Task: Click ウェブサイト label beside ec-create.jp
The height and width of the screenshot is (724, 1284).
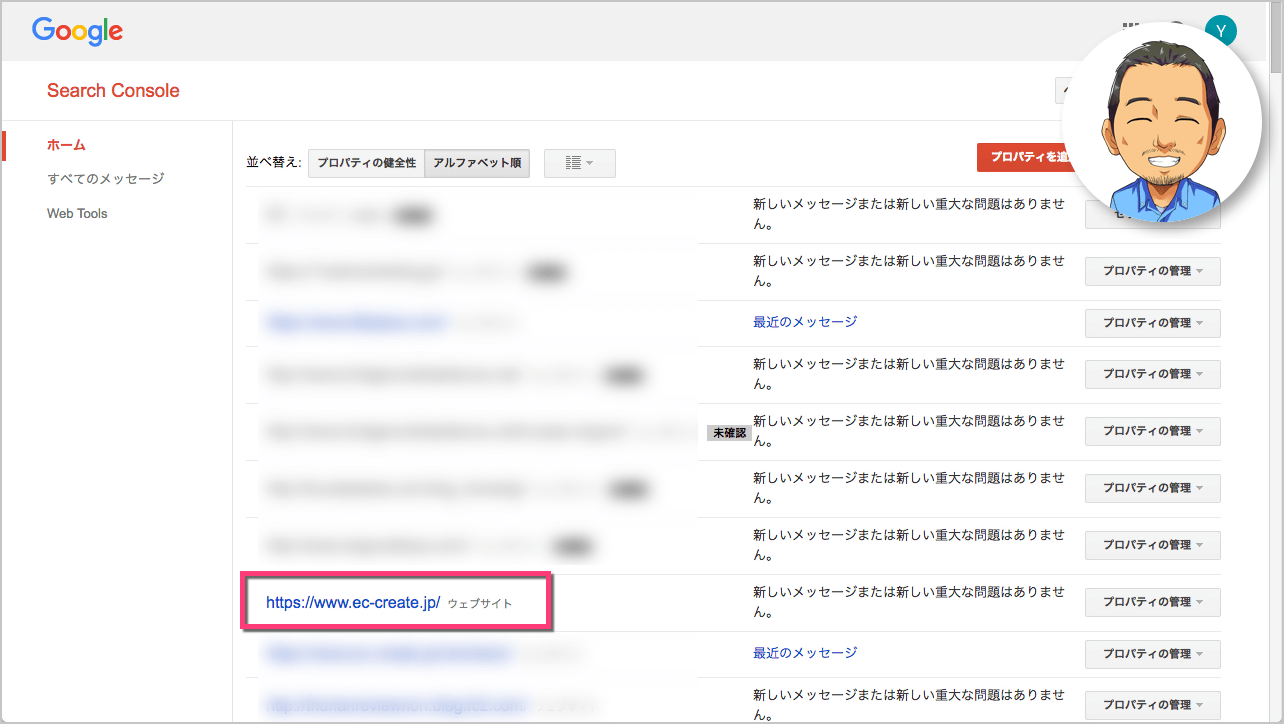Action: (480, 604)
